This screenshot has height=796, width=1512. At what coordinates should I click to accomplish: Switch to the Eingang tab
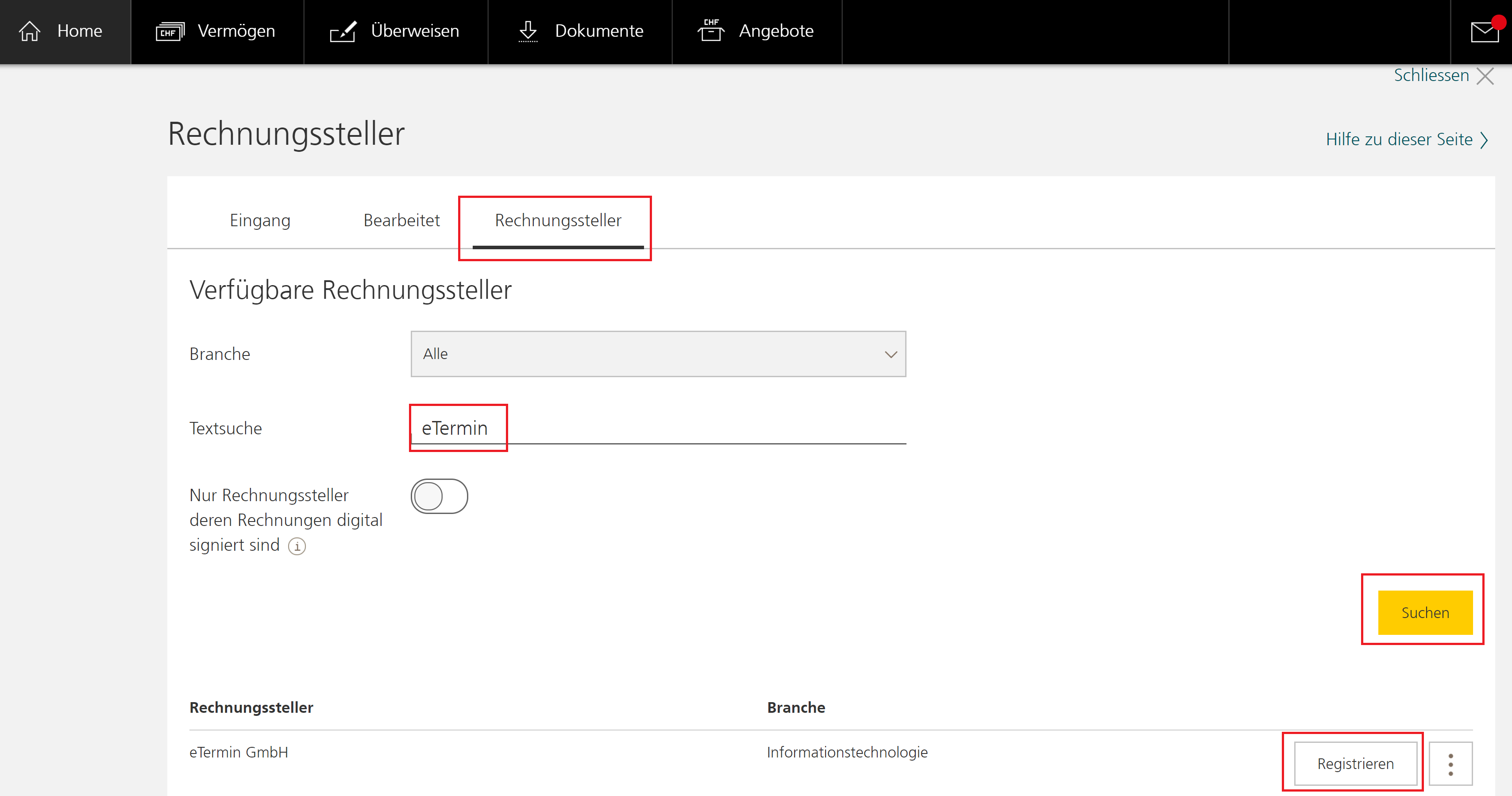pos(260,221)
